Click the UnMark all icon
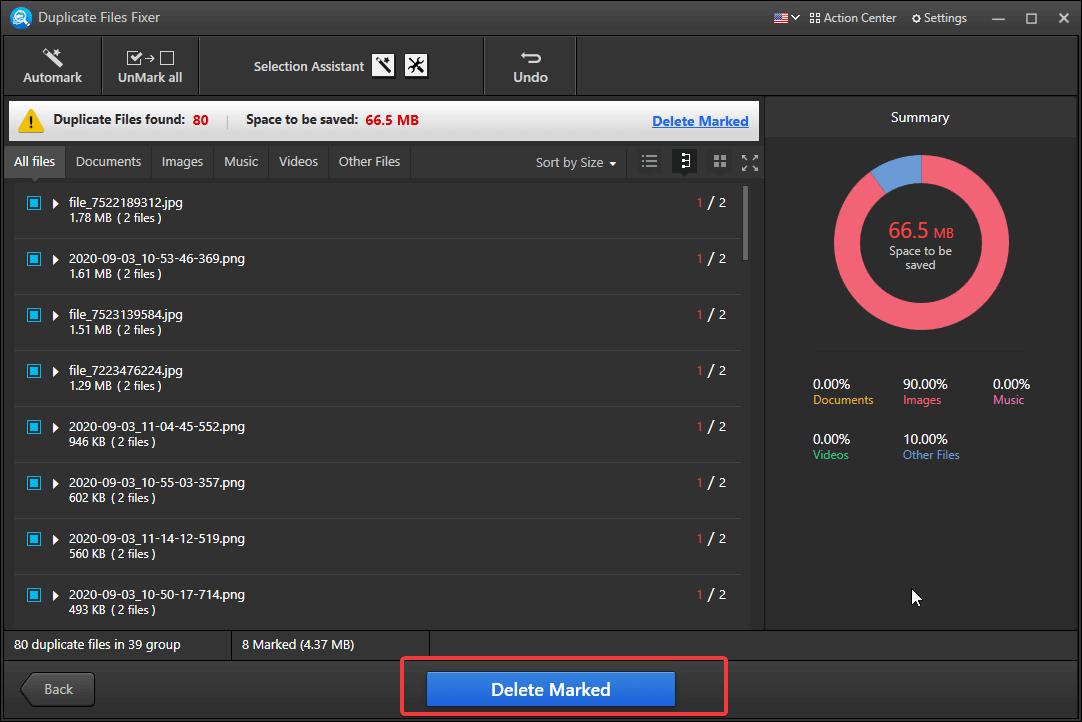 (x=150, y=58)
